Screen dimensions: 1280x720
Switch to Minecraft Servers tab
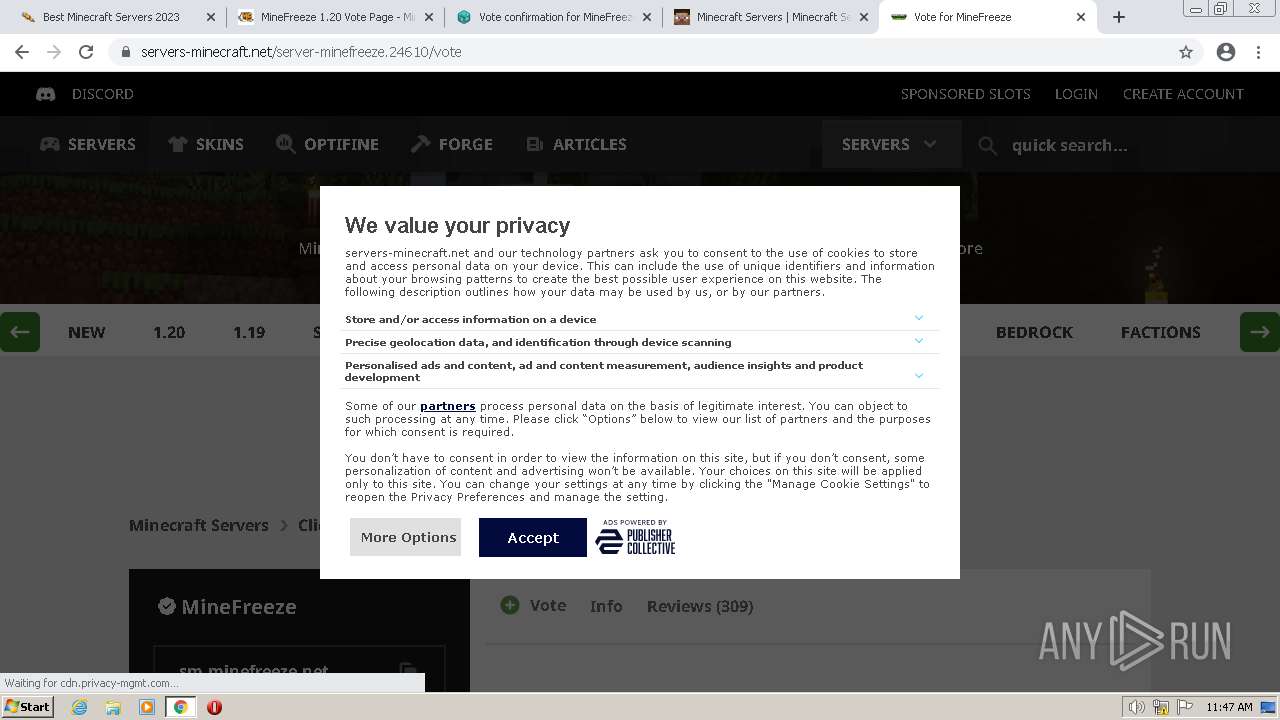[773, 17]
